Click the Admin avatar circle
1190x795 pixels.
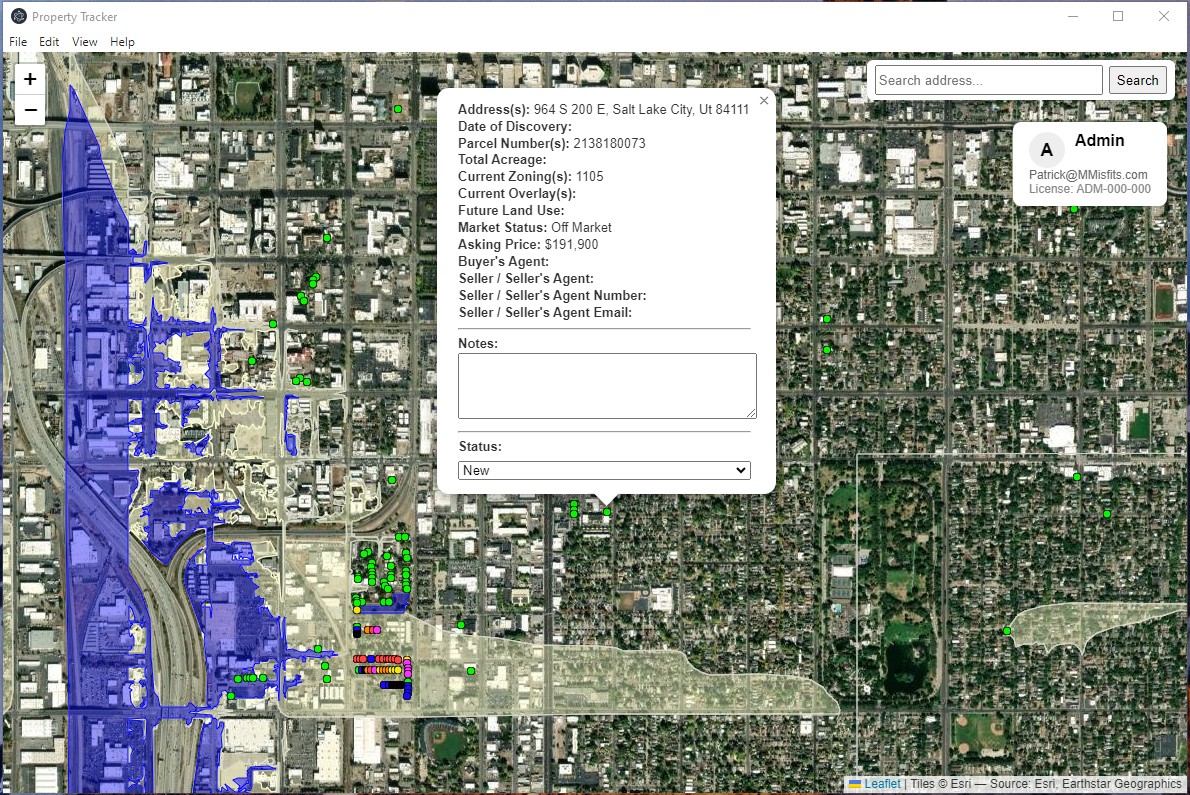pyautogui.click(x=1046, y=150)
